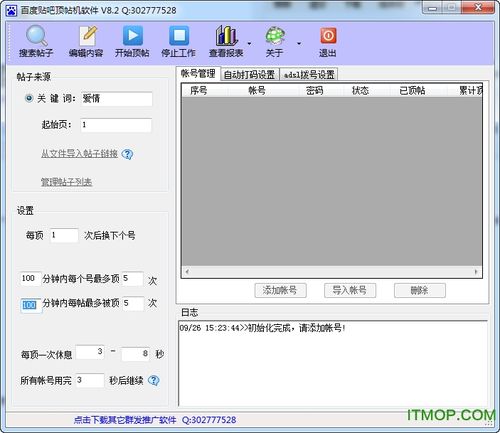Screen dimensions: 500x433
Task: Click the help icon next to 从文件导入帖子链接
Action: coord(127,154)
